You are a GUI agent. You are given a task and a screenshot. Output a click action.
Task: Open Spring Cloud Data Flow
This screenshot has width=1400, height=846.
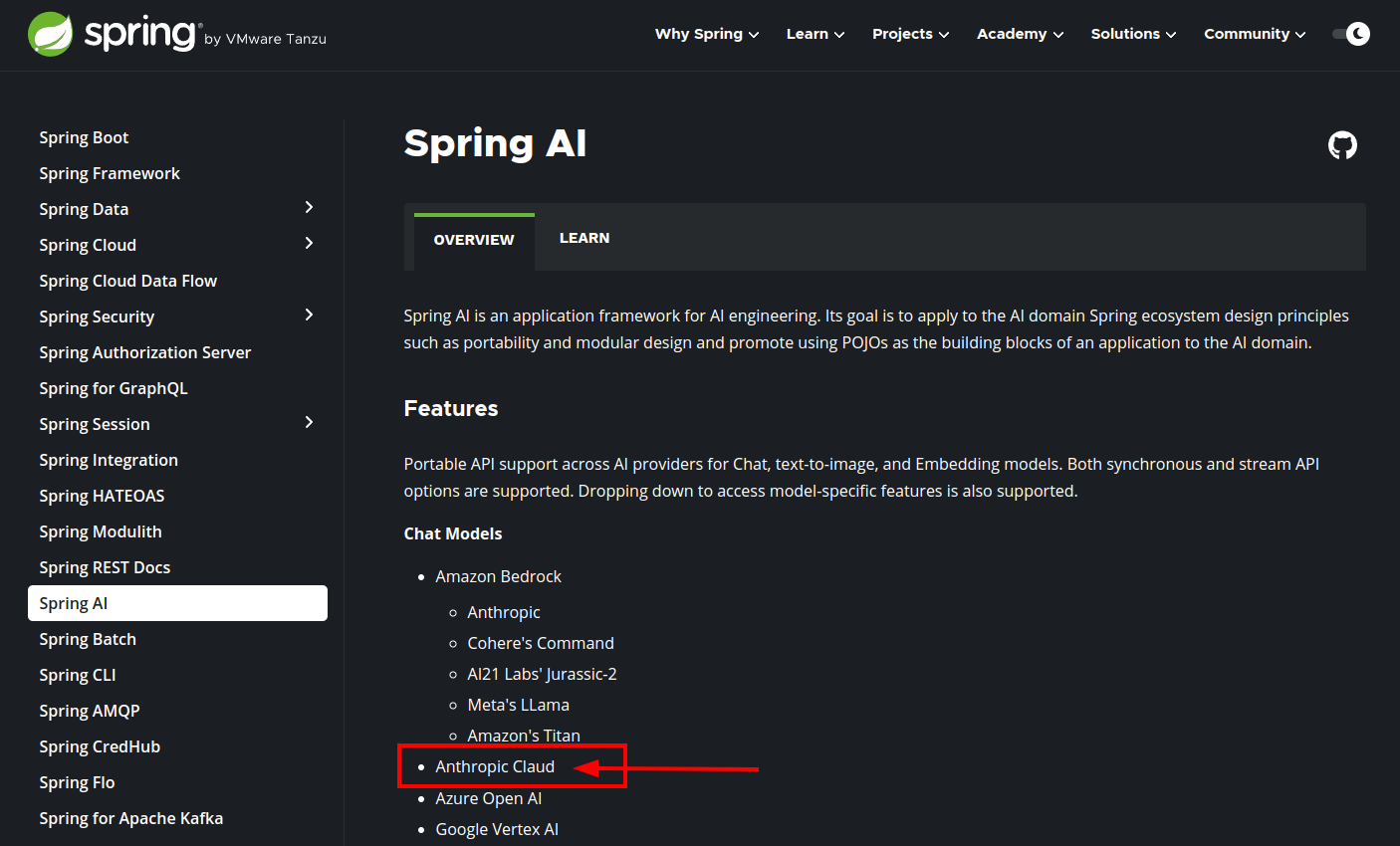click(127, 281)
